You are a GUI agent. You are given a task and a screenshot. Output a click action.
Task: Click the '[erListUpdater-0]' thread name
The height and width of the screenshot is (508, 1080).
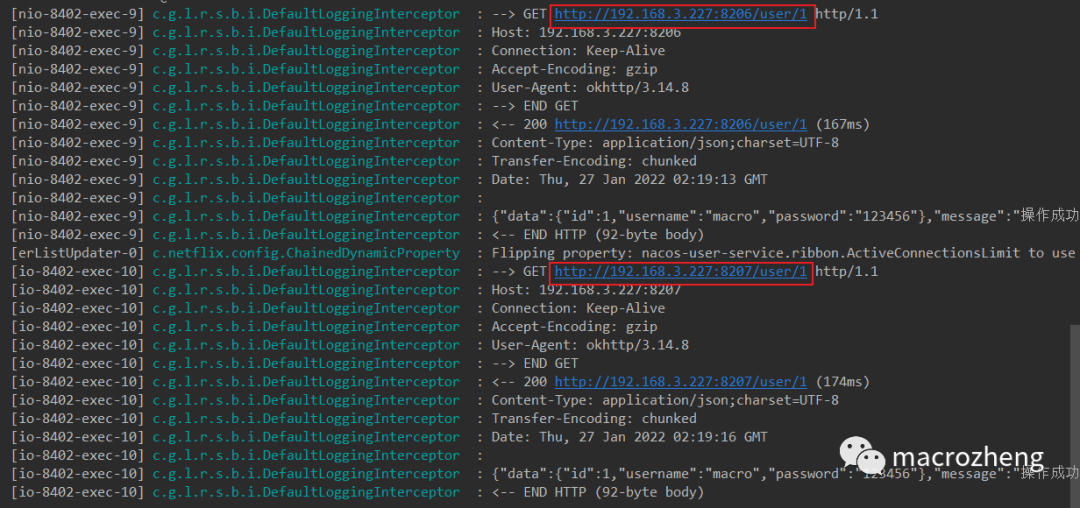pyautogui.click(x=77, y=253)
